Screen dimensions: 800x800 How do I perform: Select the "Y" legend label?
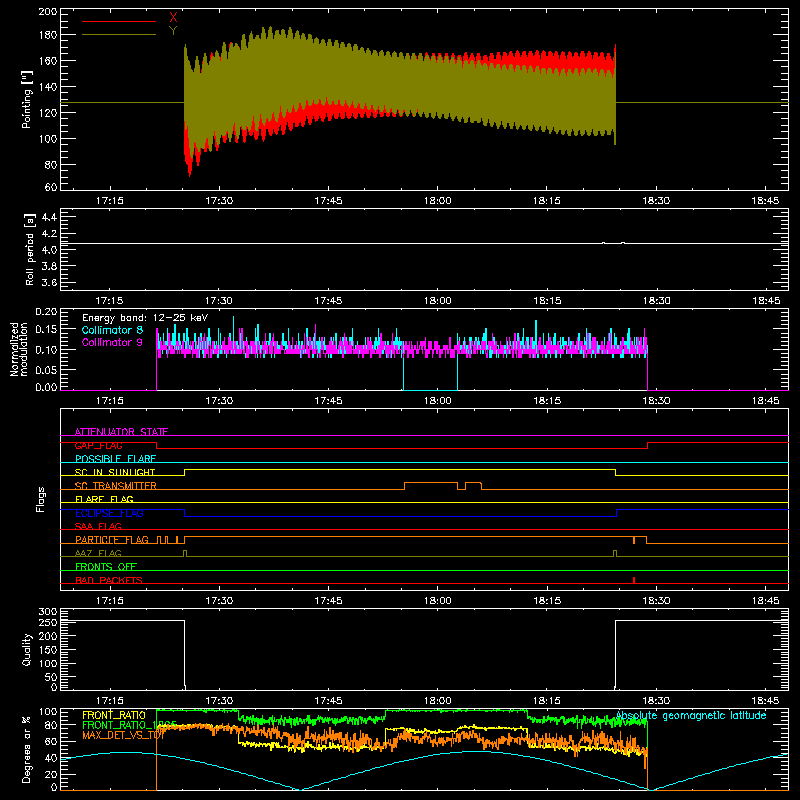tap(173, 31)
